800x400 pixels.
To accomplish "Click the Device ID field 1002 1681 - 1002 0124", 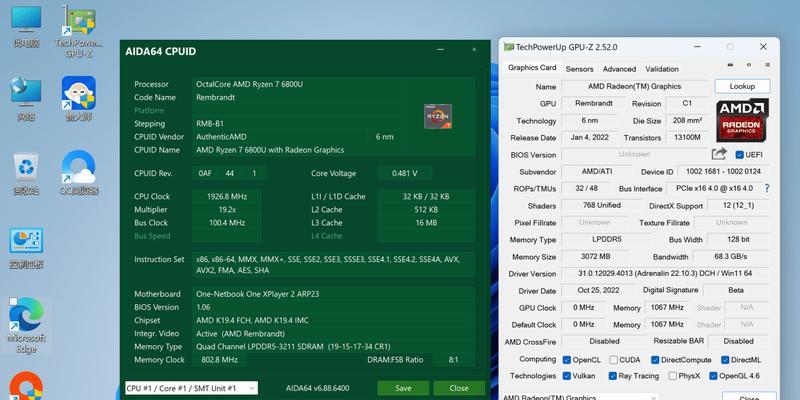I will (x=722, y=172).
